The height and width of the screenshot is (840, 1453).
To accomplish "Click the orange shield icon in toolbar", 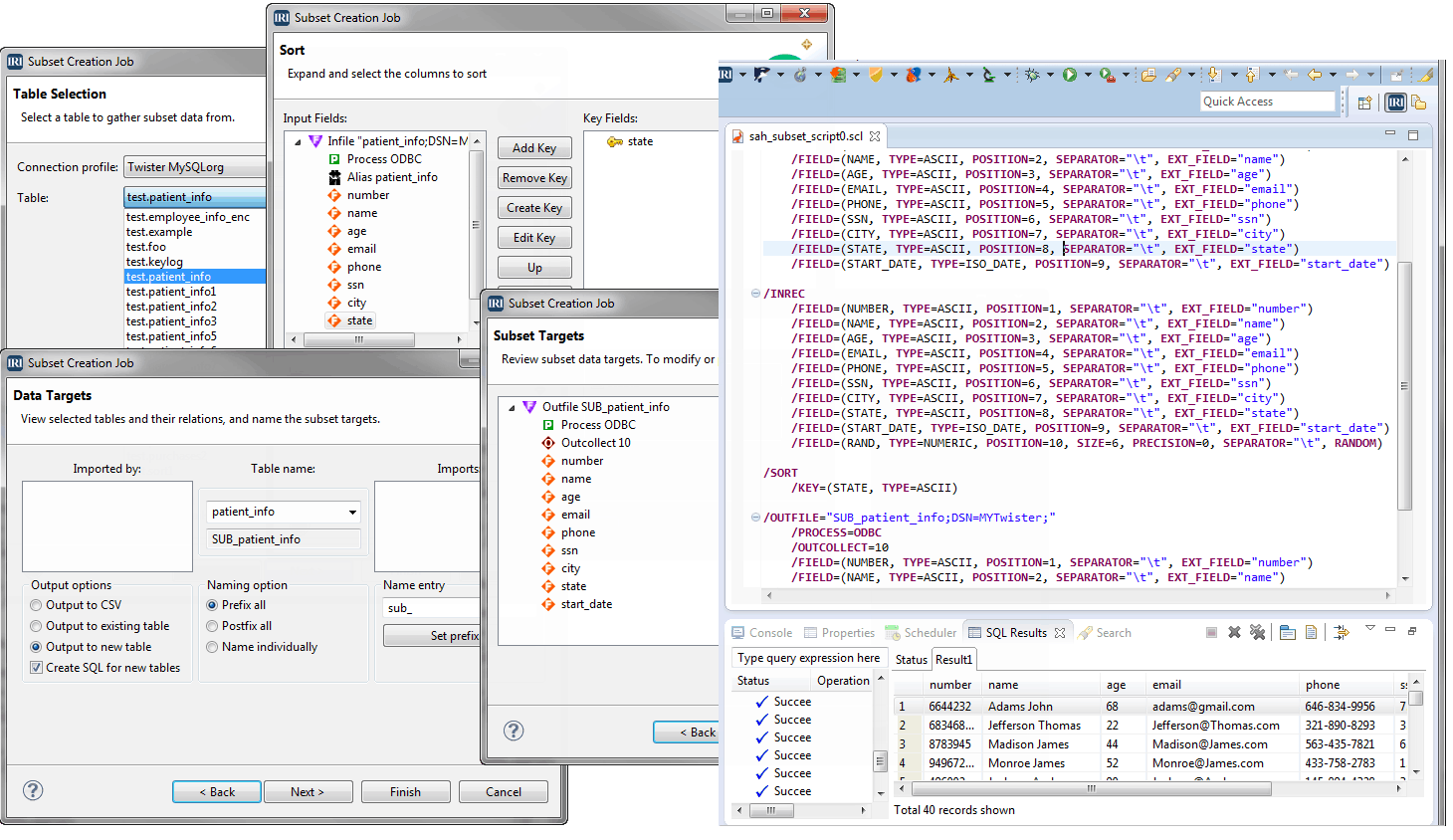I will (x=876, y=75).
